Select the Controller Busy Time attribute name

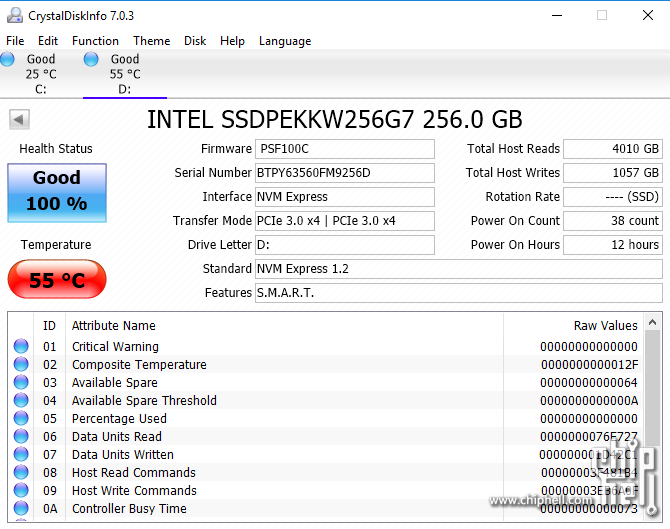[x=129, y=508]
